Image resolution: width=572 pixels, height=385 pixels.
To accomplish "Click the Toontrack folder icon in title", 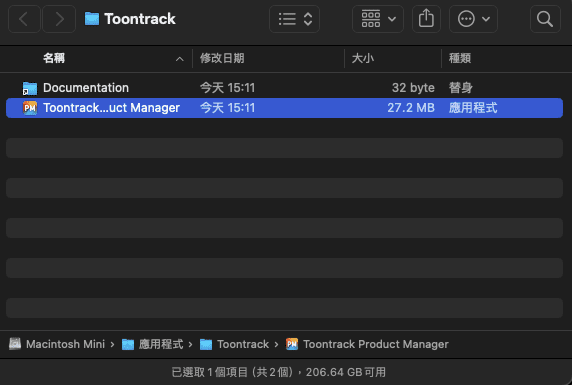I will (x=92, y=19).
